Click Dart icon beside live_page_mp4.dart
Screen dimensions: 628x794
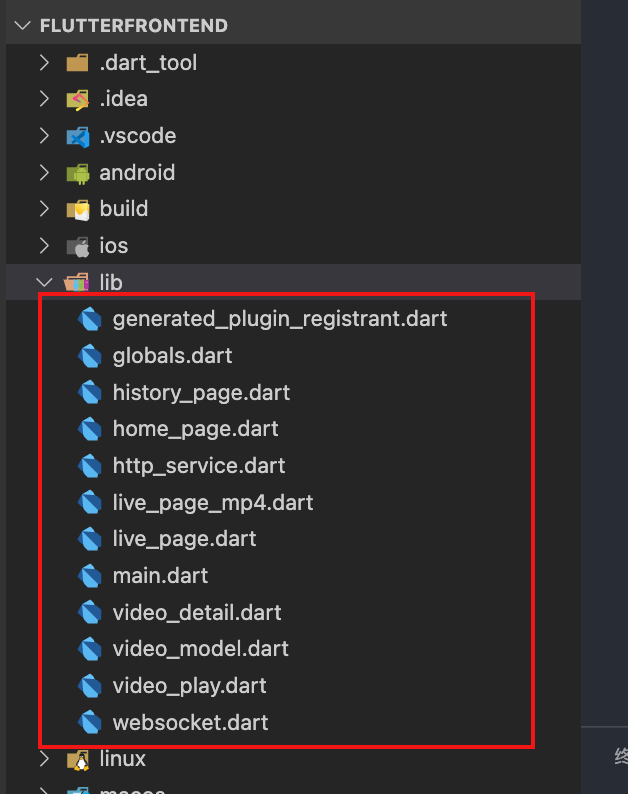[x=90, y=502]
